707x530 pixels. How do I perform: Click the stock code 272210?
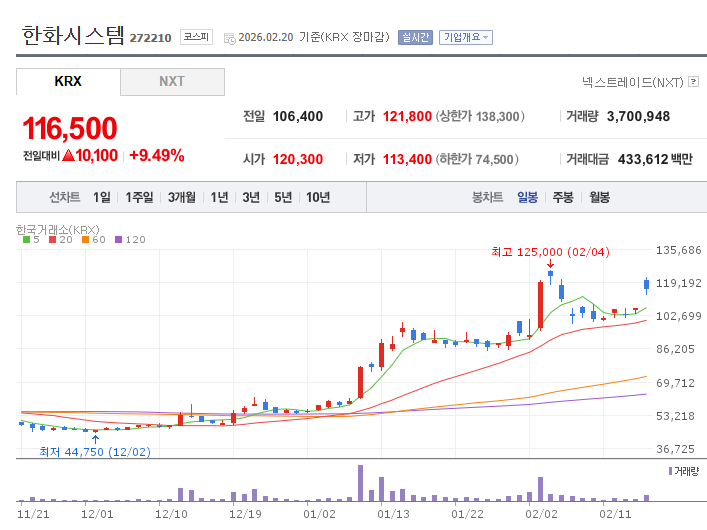click(x=151, y=38)
